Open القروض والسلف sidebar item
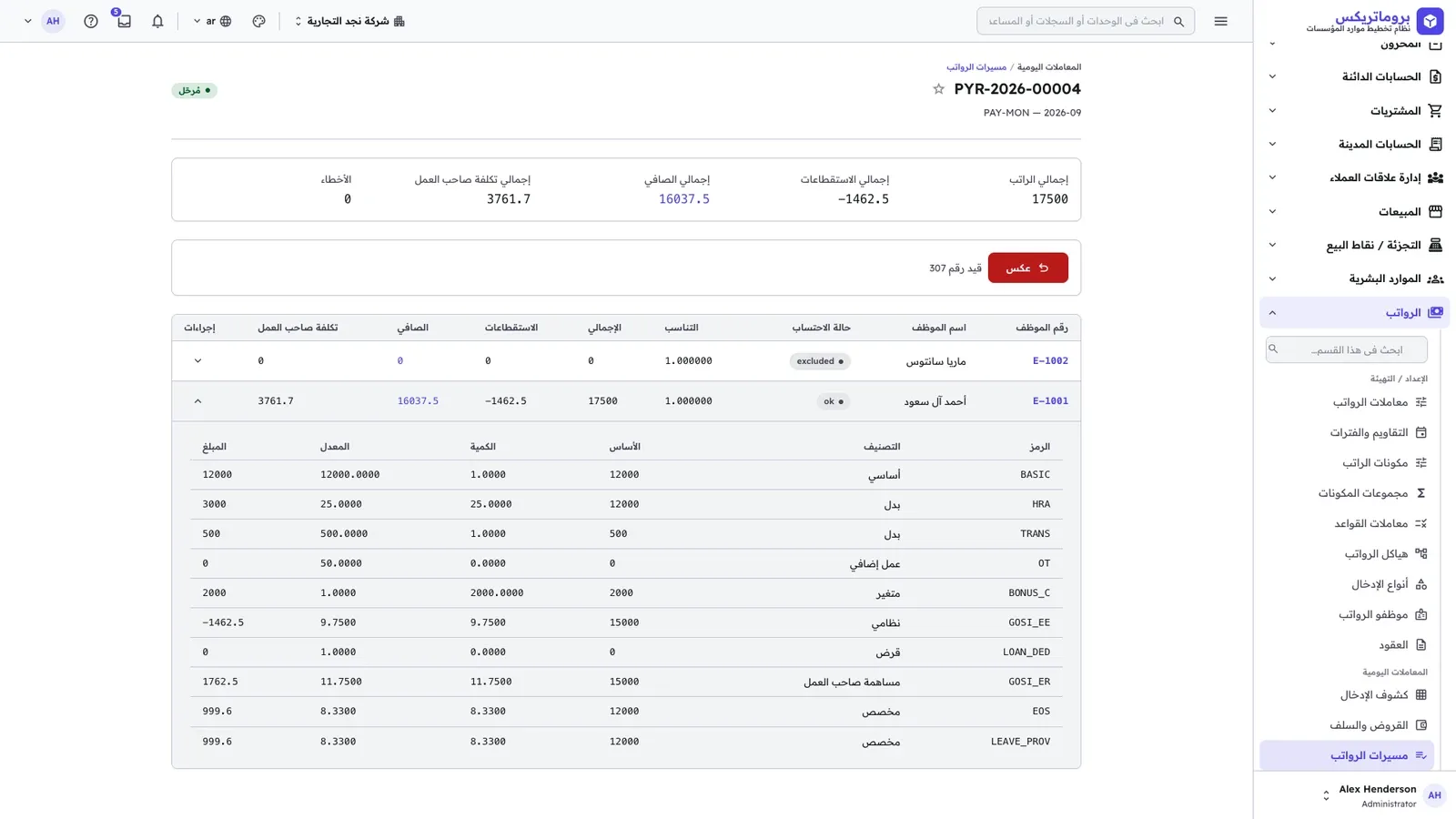The image size is (1456, 819). (x=1347, y=725)
